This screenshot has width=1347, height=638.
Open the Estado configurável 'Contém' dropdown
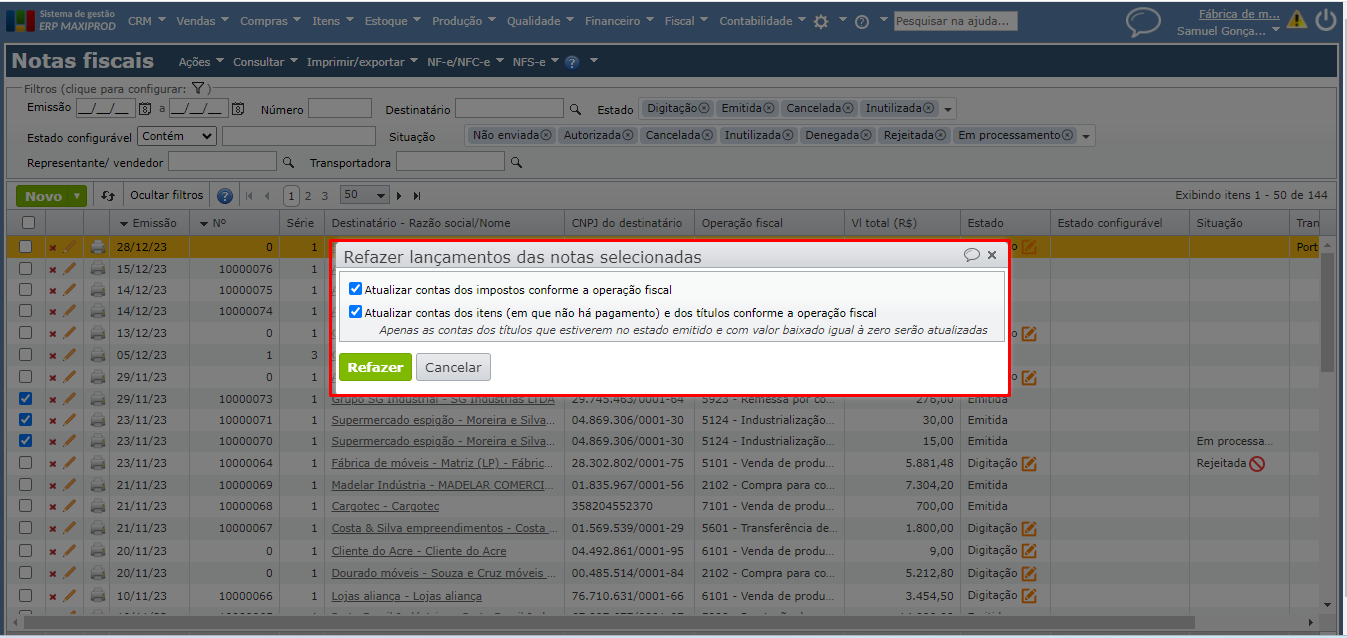pyautogui.click(x=178, y=136)
